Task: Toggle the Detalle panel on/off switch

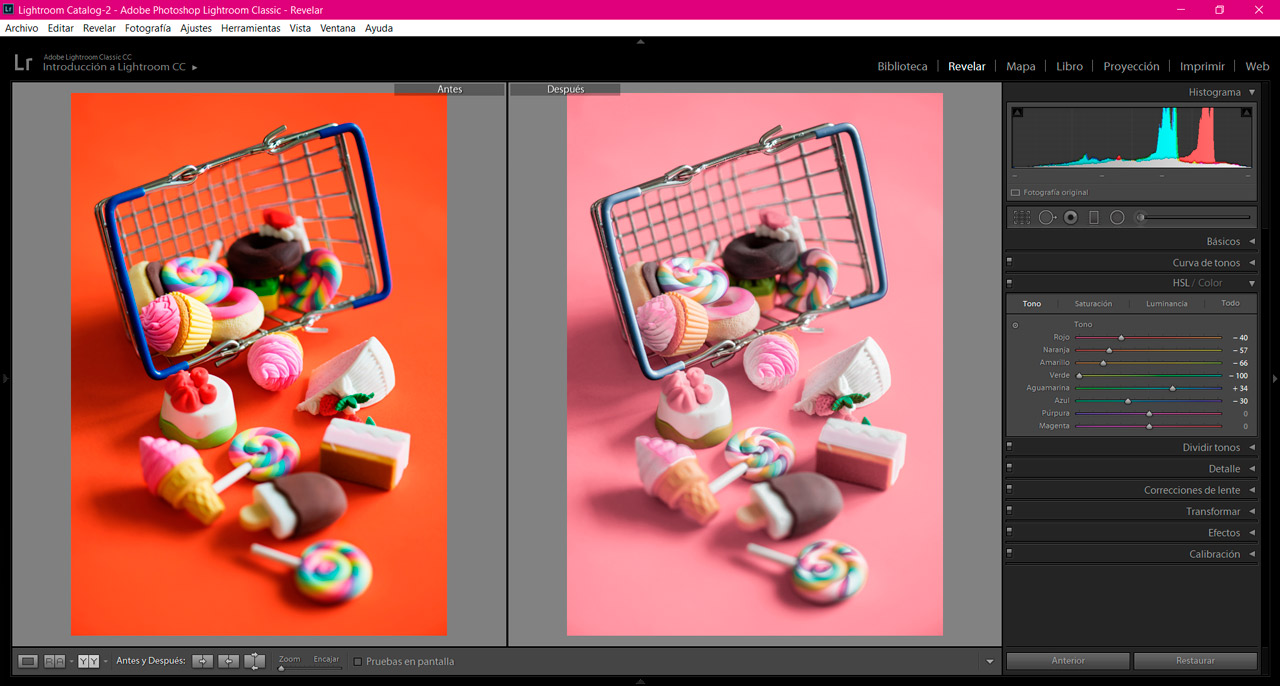Action: [x=1009, y=468]
